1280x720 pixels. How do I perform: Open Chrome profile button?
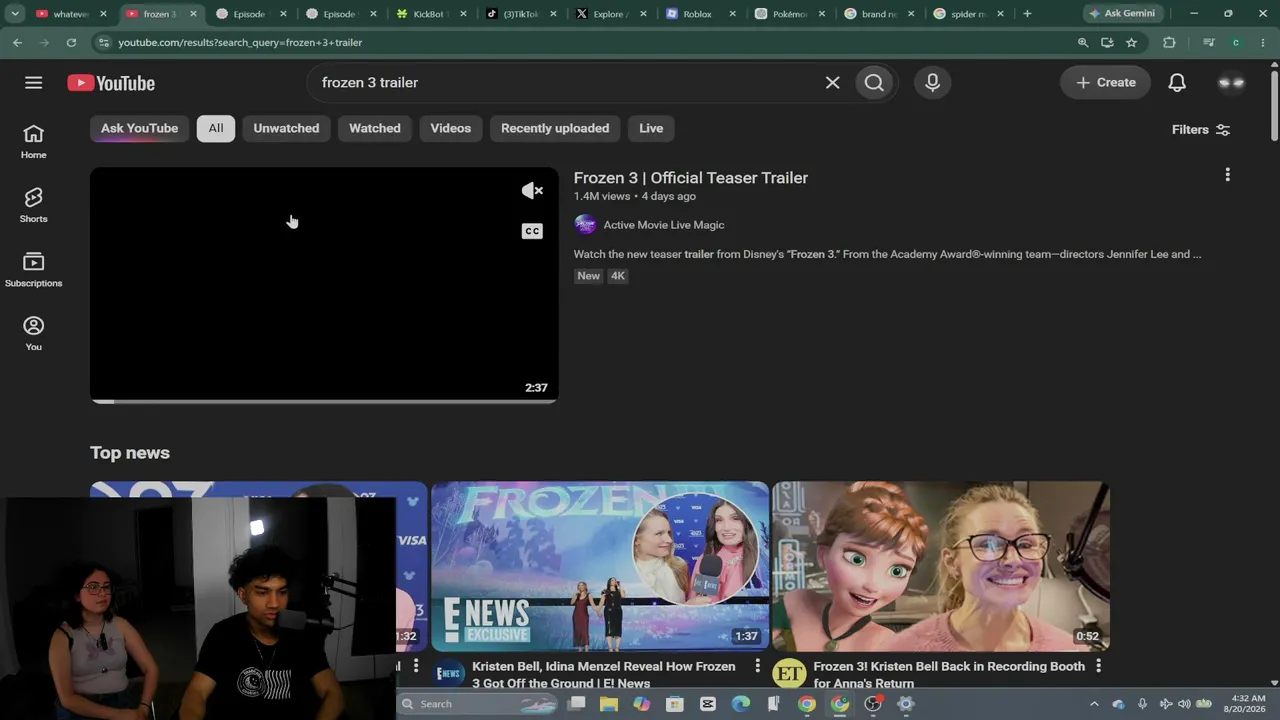point(1236,43)
